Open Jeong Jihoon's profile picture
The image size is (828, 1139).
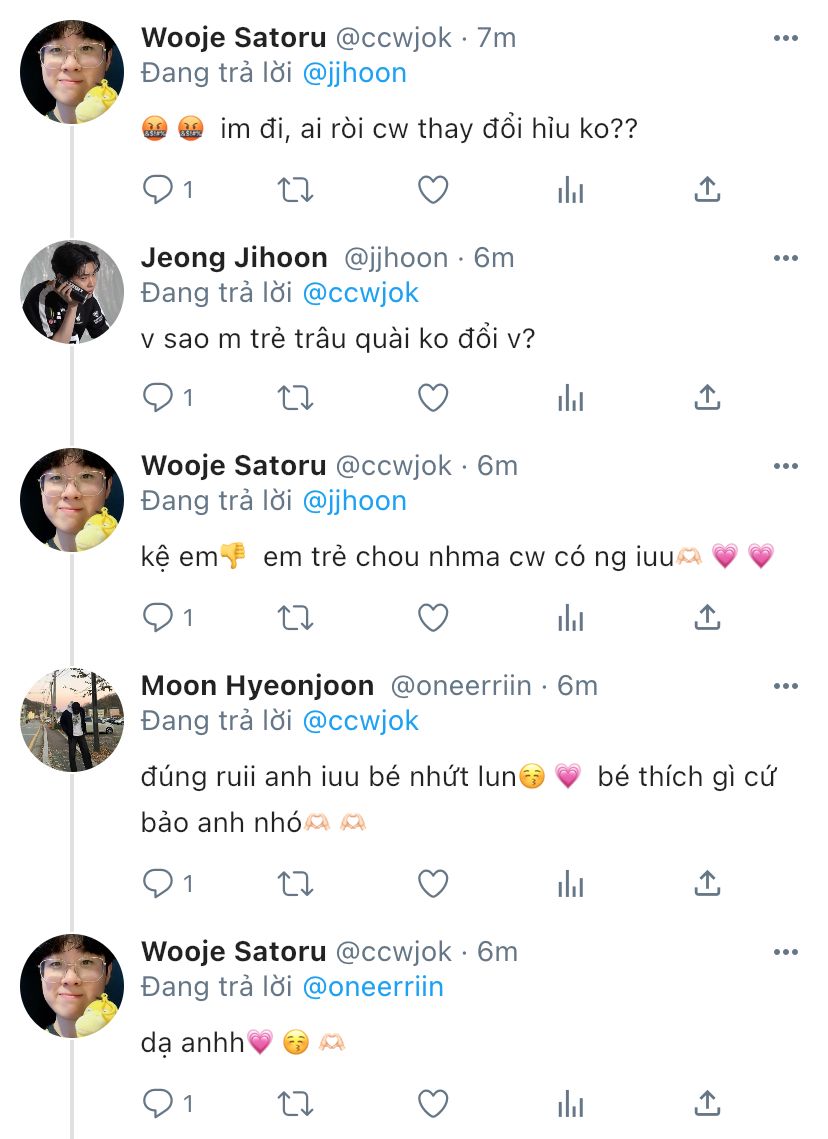click(x=72, y=292)
